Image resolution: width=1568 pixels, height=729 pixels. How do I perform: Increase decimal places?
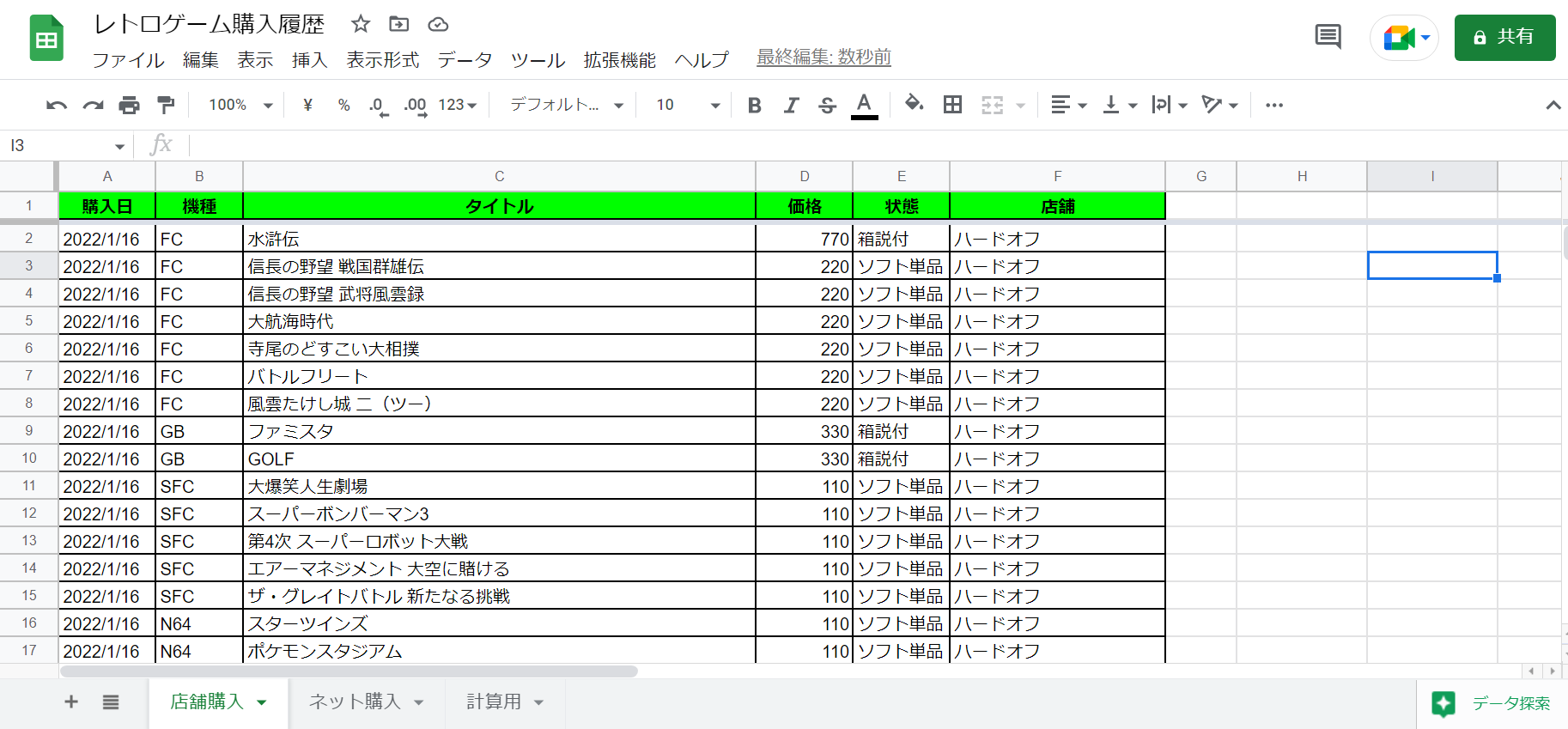pyautogui.click(x=416, y=106)
